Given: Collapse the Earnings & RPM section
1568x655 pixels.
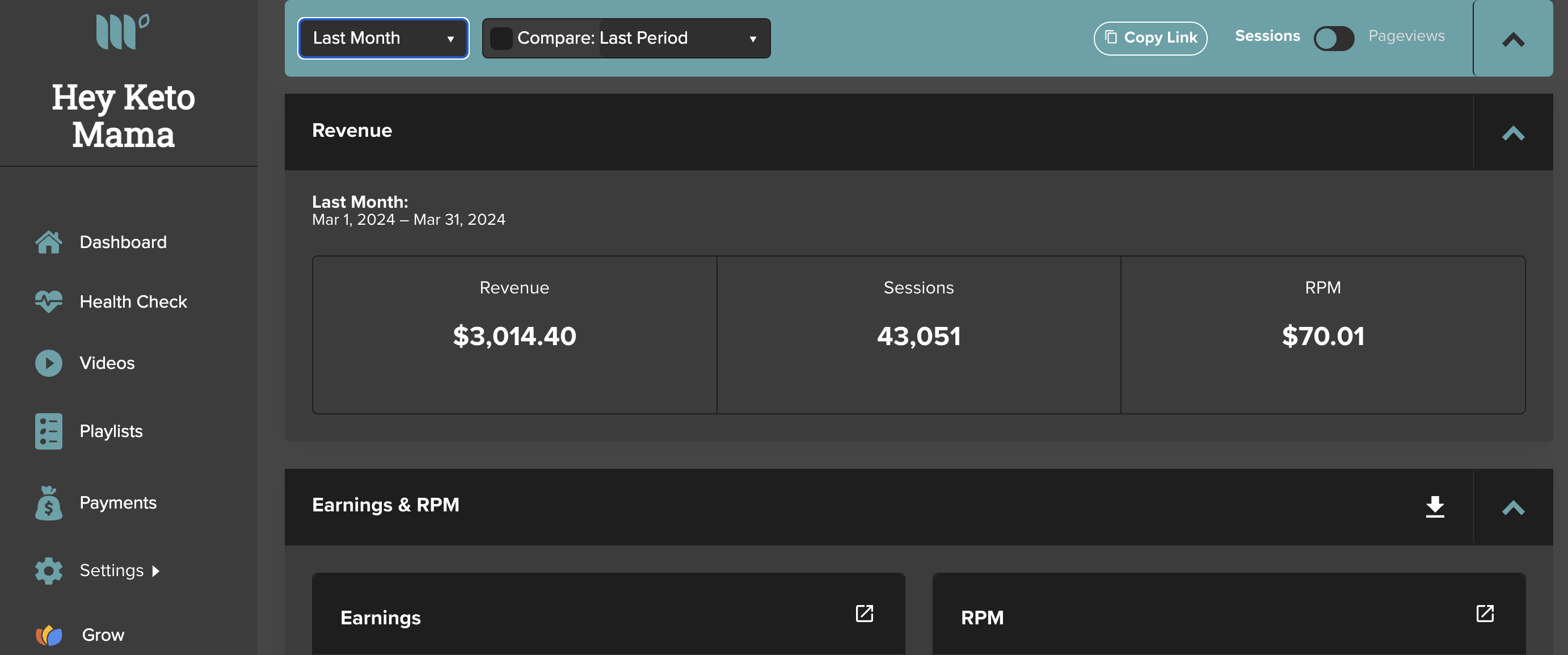Looking at the screenshot, I should tap(1512, 507).
